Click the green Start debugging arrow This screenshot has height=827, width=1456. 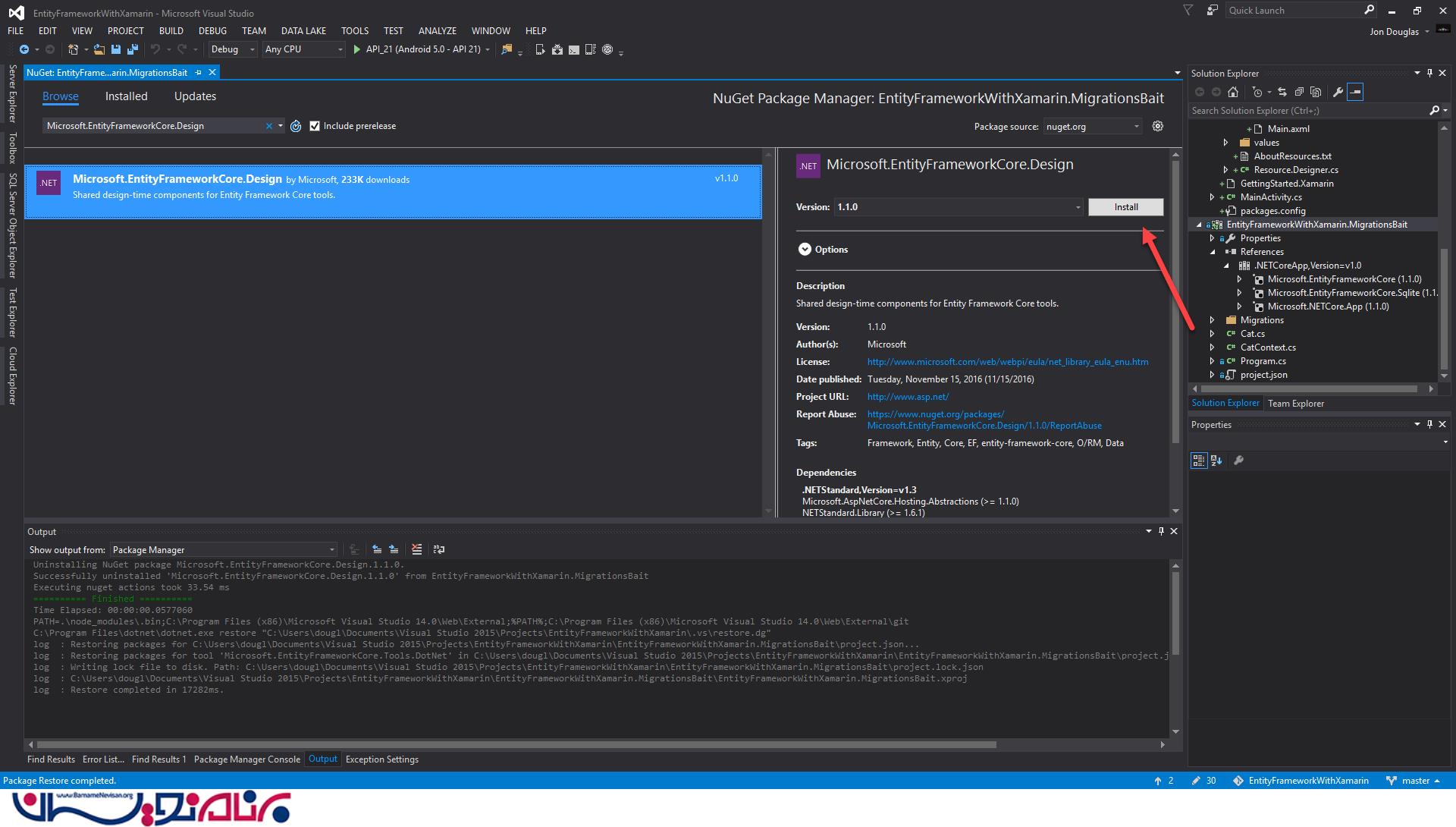point(356,49)
